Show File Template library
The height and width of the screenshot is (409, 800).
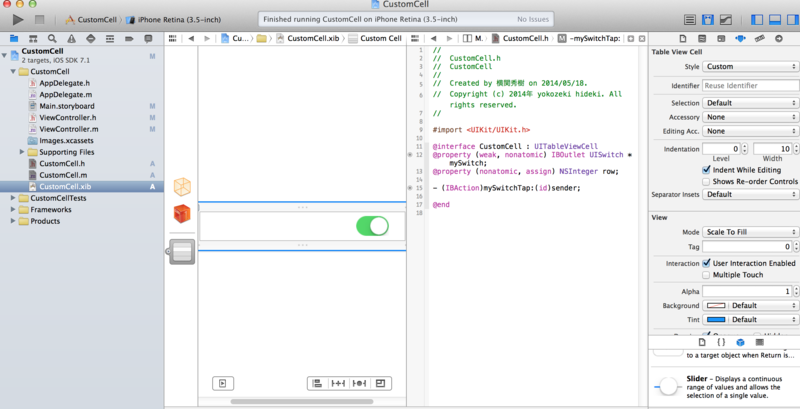pyautogui.click(x=702, y=342)
